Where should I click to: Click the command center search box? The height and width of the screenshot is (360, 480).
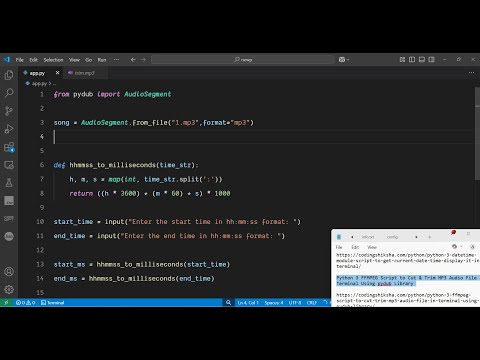(242, 60)
